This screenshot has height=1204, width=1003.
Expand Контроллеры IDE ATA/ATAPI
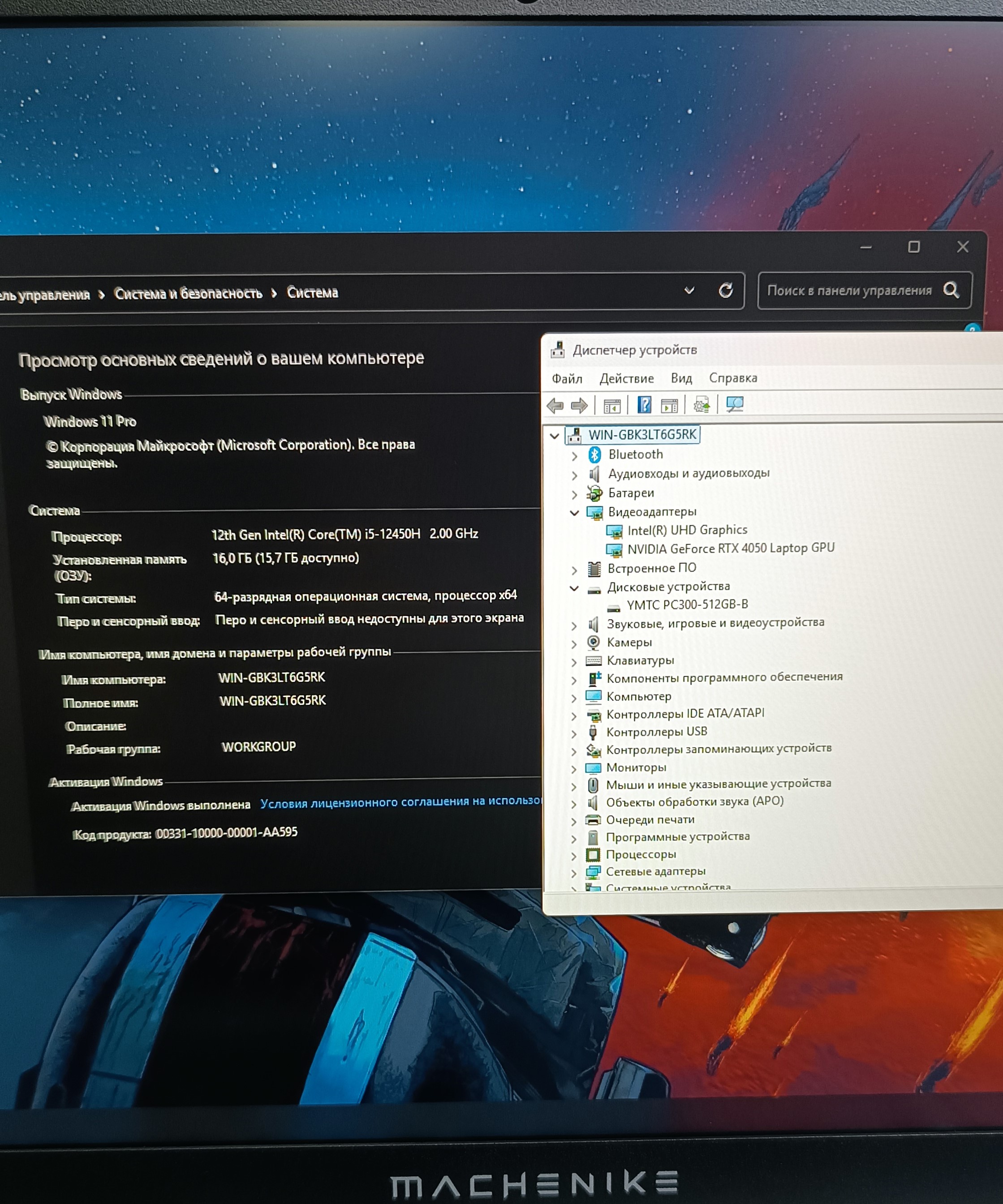click(x=574, y=716)
